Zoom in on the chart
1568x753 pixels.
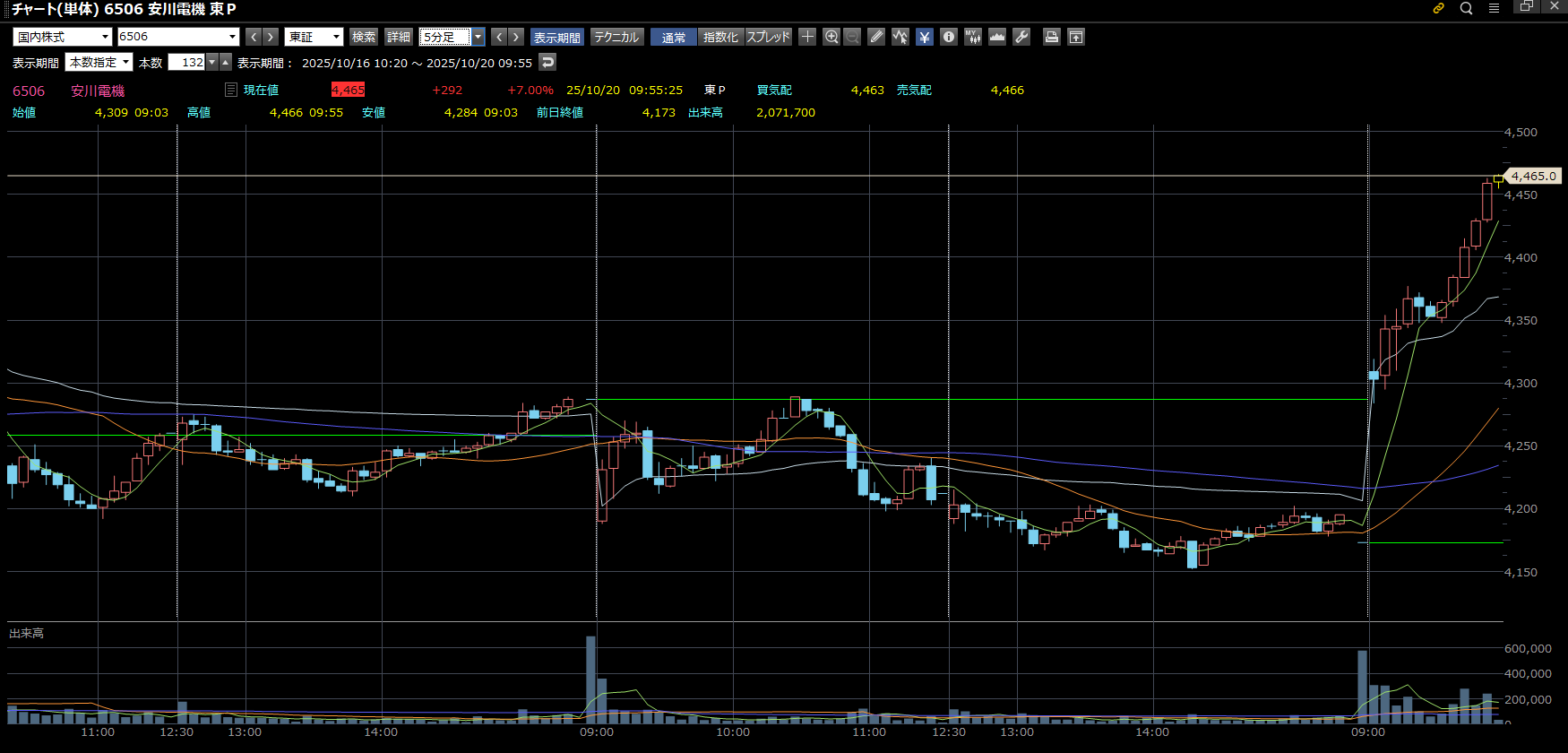[x=831, y=37]
